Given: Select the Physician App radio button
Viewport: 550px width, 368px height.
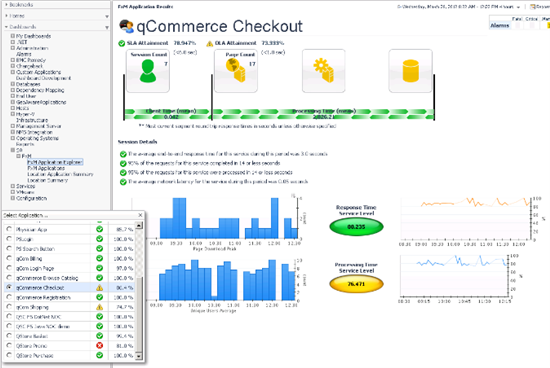Looking at the screenshot, I should 9,229.
